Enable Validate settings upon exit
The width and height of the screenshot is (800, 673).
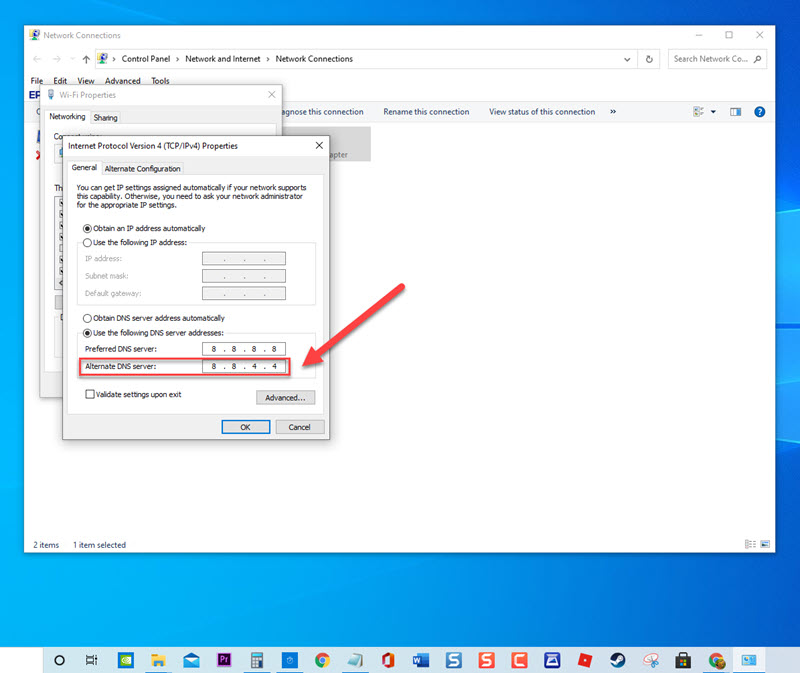[x=90, y=394]
